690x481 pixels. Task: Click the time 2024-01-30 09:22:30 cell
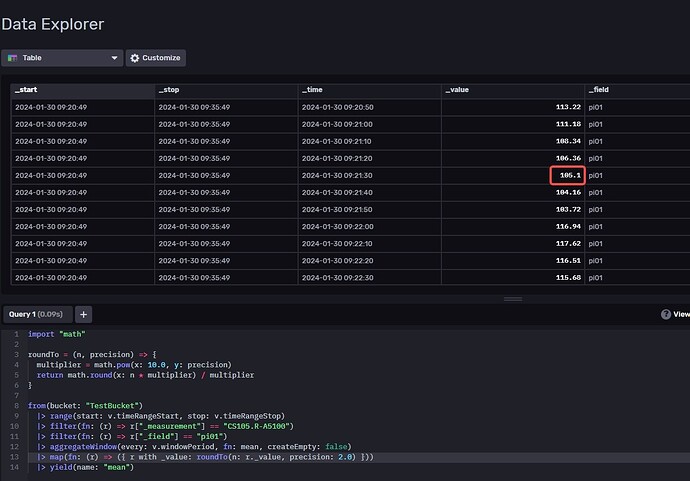[370, 278]
